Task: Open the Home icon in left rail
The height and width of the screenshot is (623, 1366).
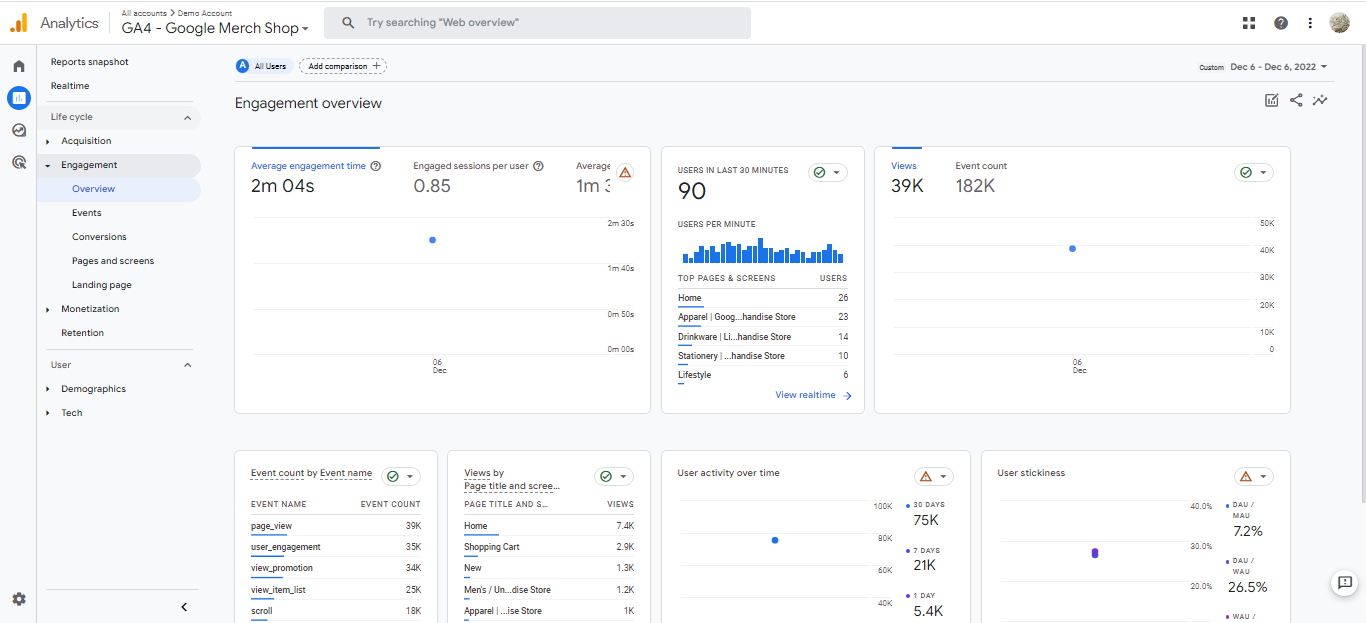Action: click(19, 66)
